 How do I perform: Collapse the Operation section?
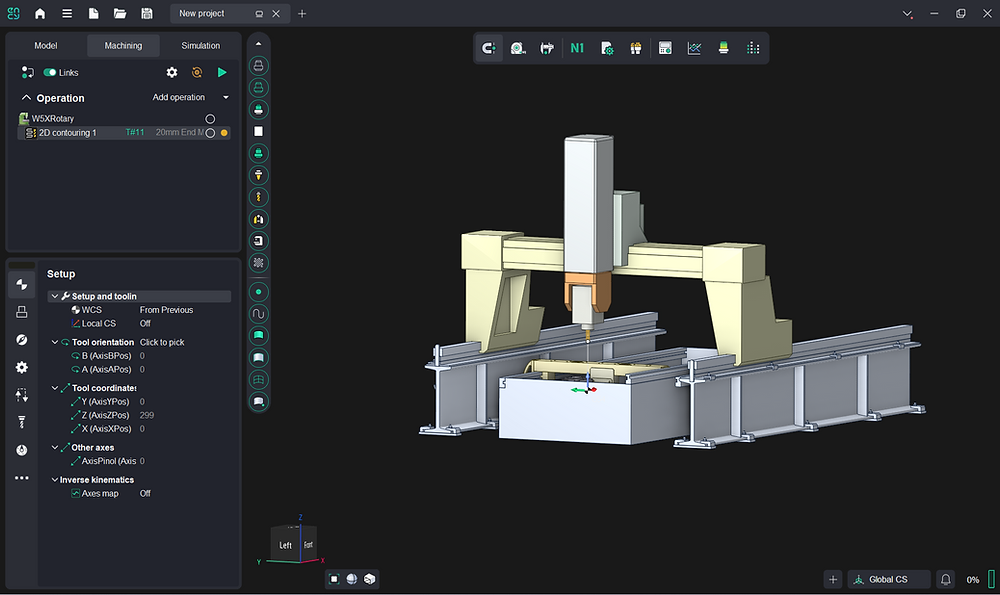(26, 98)
